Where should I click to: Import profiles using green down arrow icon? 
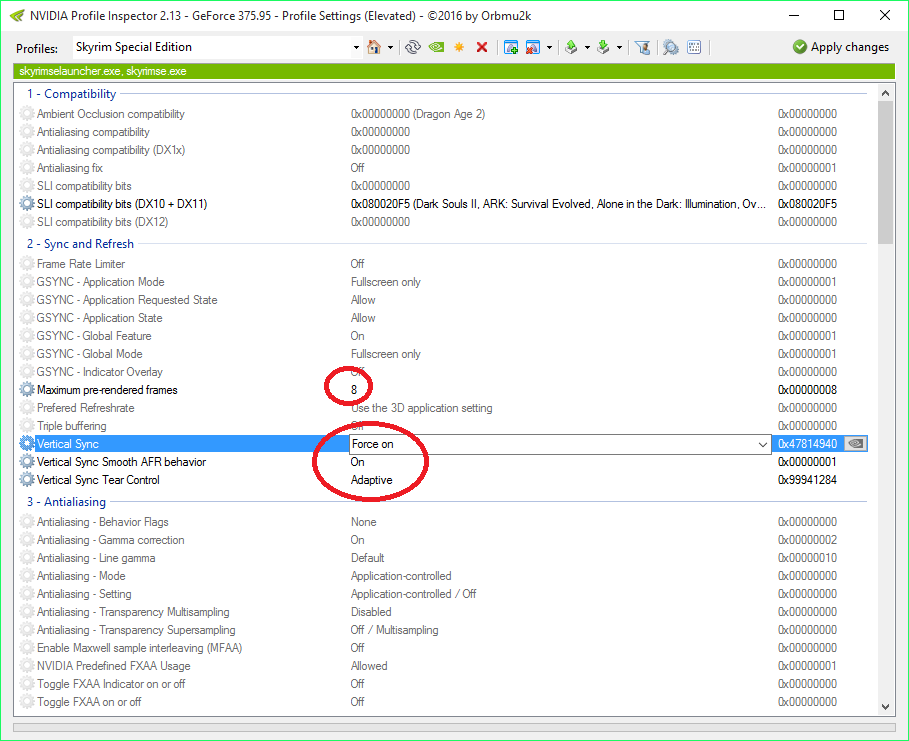[x=603, y=47]
